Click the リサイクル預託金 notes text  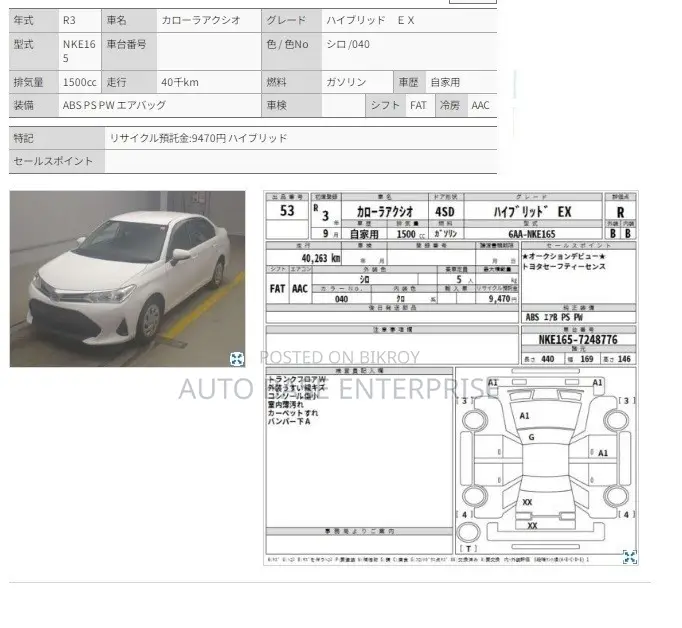coord(198,138)
